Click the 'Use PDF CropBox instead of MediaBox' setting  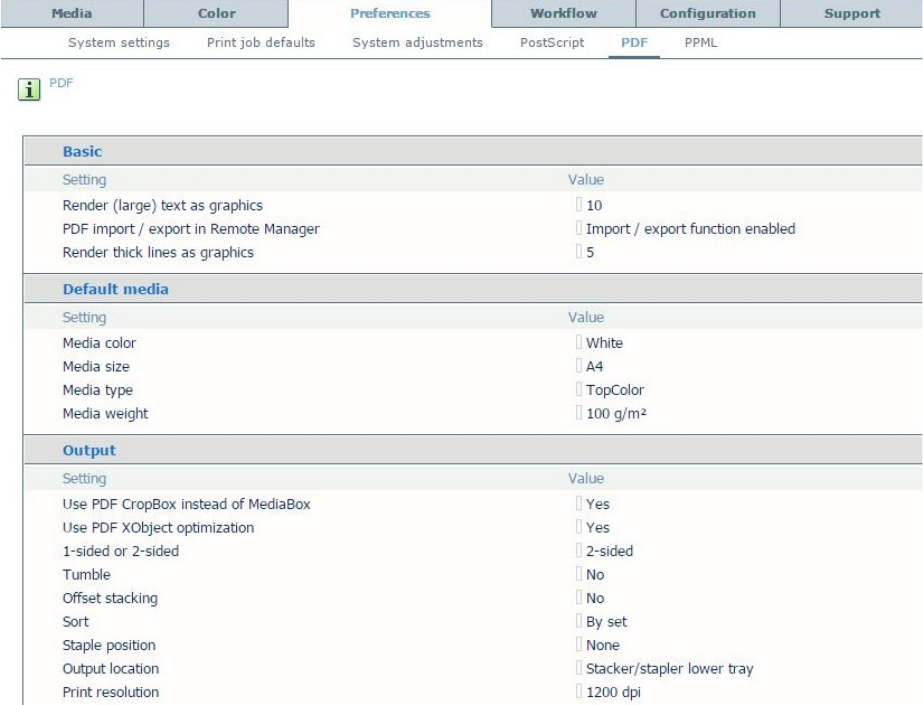[x=185, y=504]
